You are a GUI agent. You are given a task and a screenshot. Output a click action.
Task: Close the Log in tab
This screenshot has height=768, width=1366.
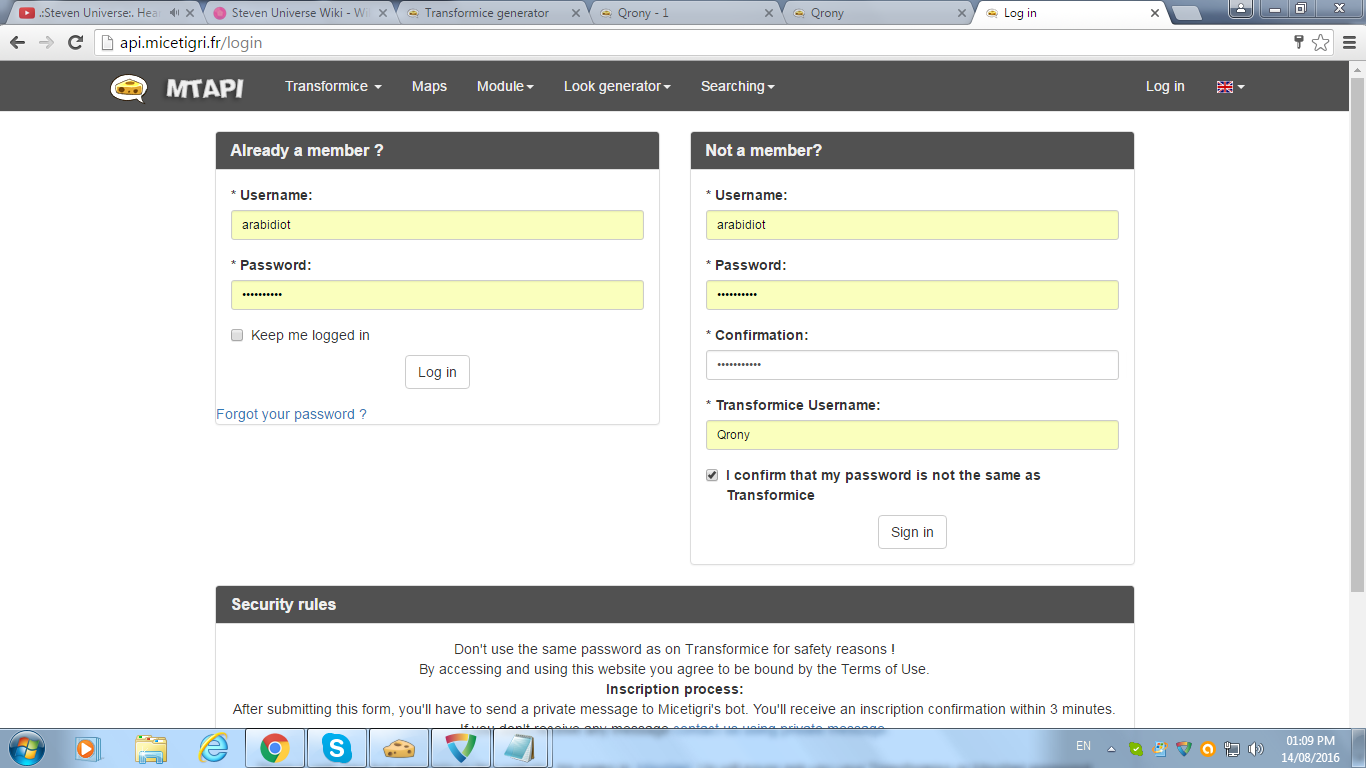pyautogui.click(x=1155, y=13)
